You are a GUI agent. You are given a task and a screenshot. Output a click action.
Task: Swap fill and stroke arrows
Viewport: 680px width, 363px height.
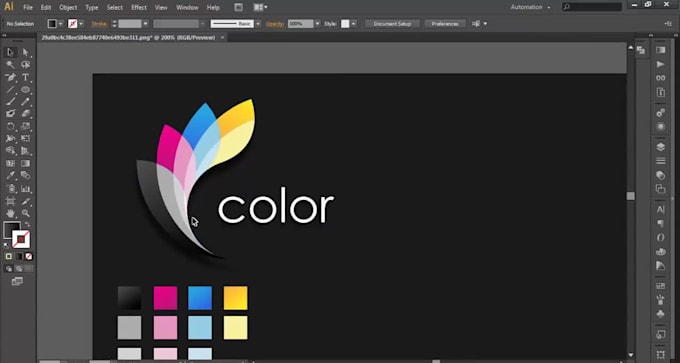[27, 225]
